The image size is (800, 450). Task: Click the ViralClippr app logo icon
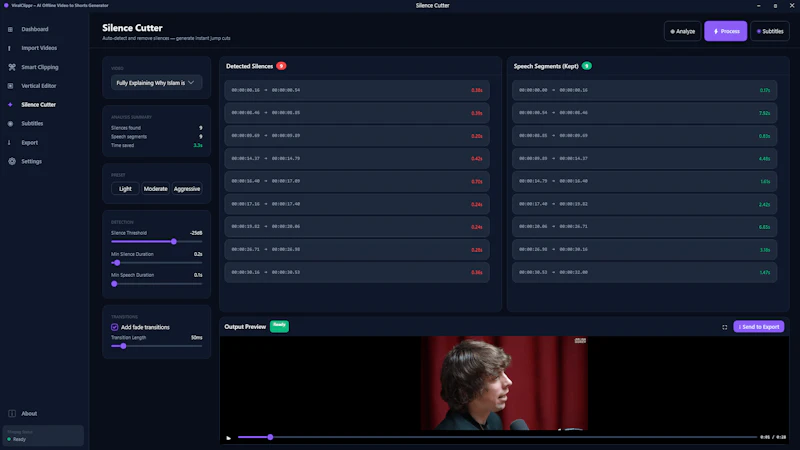click(x=6, y=5)
